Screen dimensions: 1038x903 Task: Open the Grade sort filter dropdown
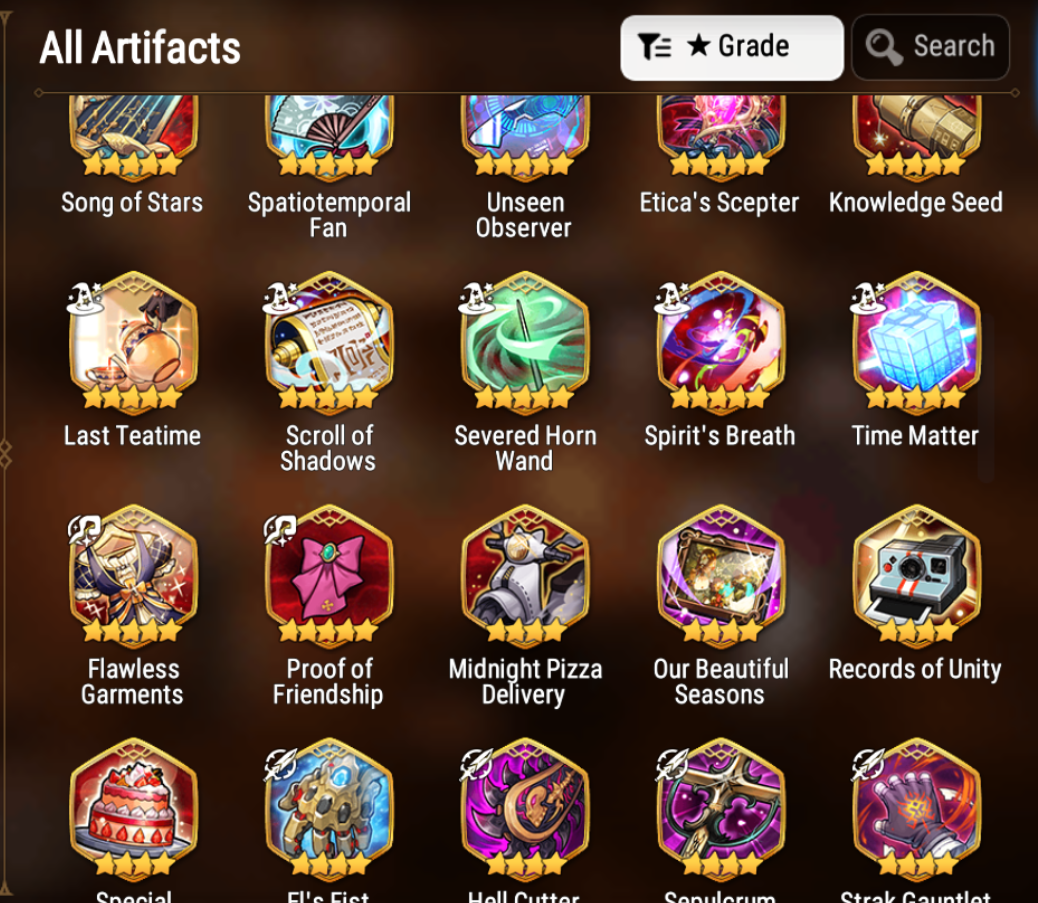731,48
